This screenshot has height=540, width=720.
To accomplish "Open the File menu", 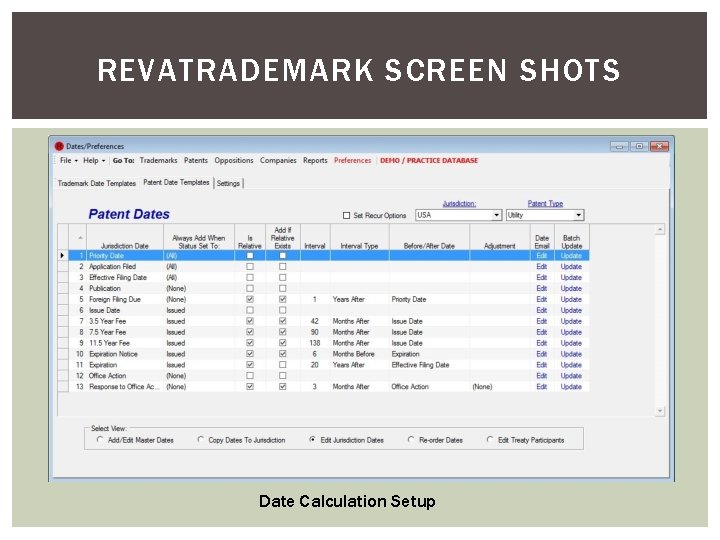I will click(68, 160).
